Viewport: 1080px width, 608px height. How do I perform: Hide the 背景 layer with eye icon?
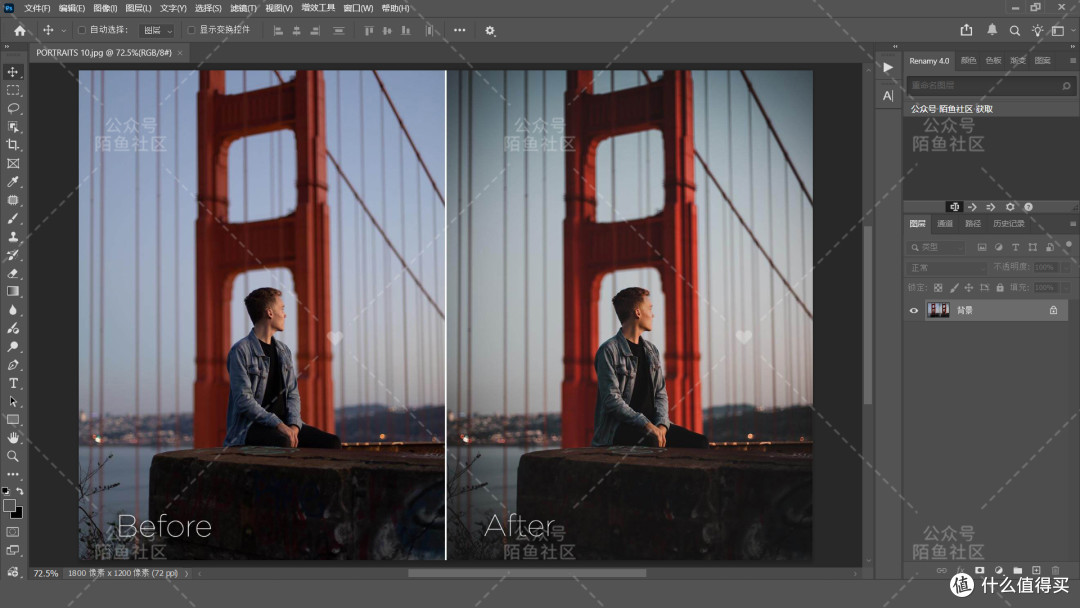coord(914,311)
